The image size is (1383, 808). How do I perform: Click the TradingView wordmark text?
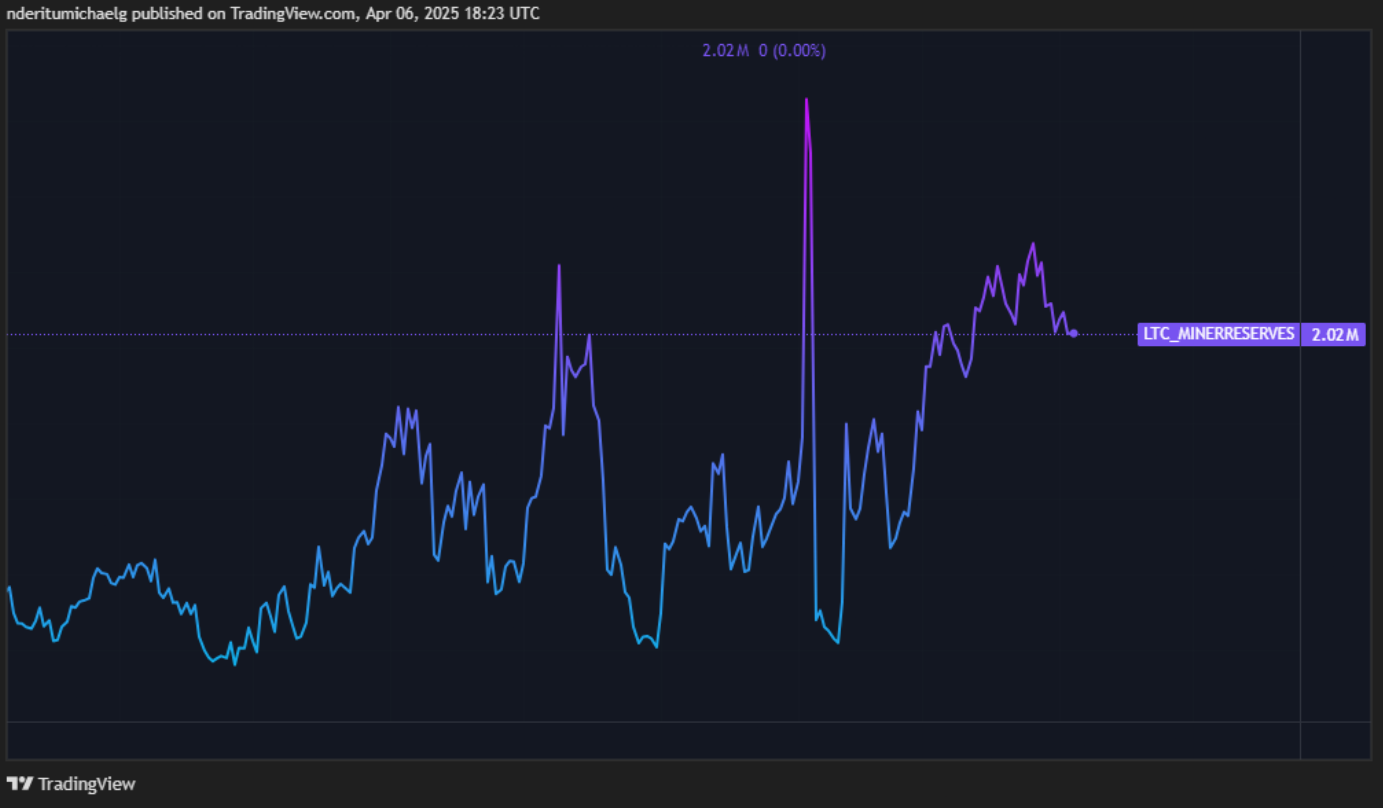click(87, 784)
